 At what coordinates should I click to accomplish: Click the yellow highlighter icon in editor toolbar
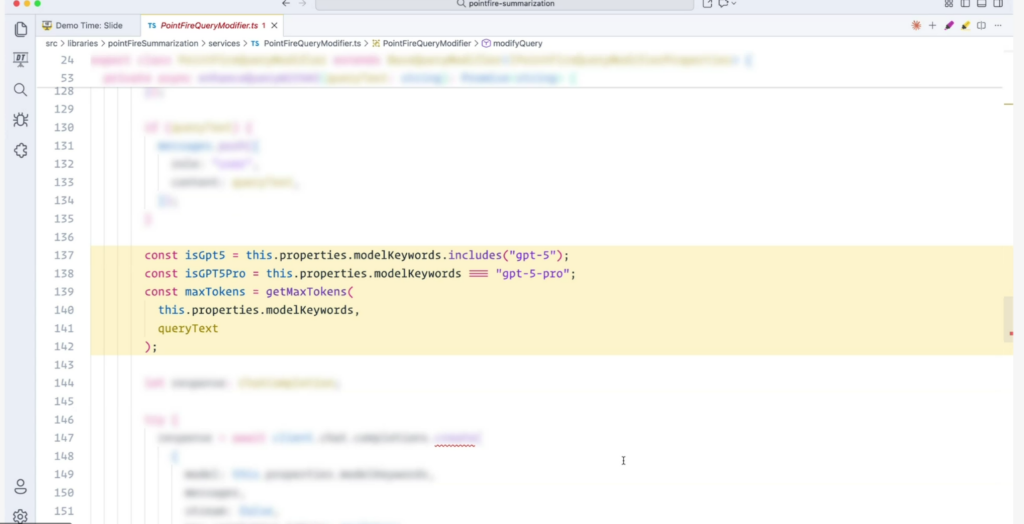965,25
